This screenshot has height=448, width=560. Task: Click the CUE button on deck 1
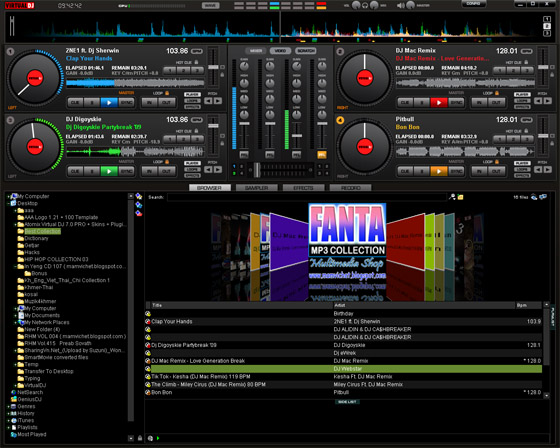click(x=75, y=103)
